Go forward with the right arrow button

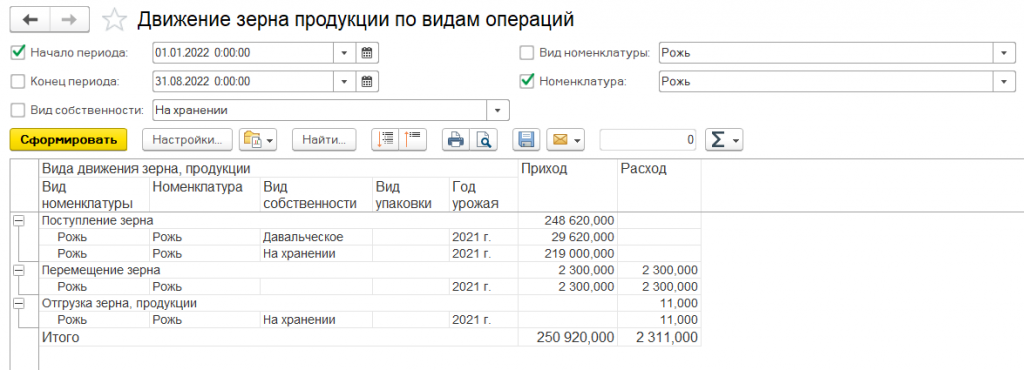pos(69,20)
